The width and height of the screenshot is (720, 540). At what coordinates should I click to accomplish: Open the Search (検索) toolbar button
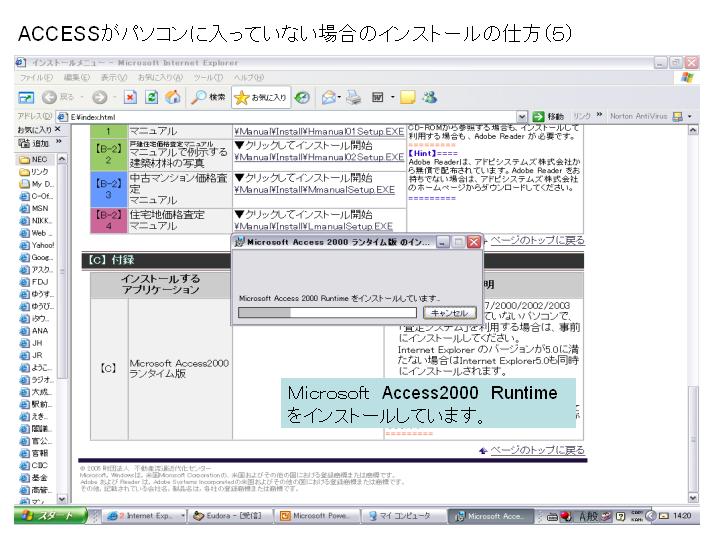point(208,97)
